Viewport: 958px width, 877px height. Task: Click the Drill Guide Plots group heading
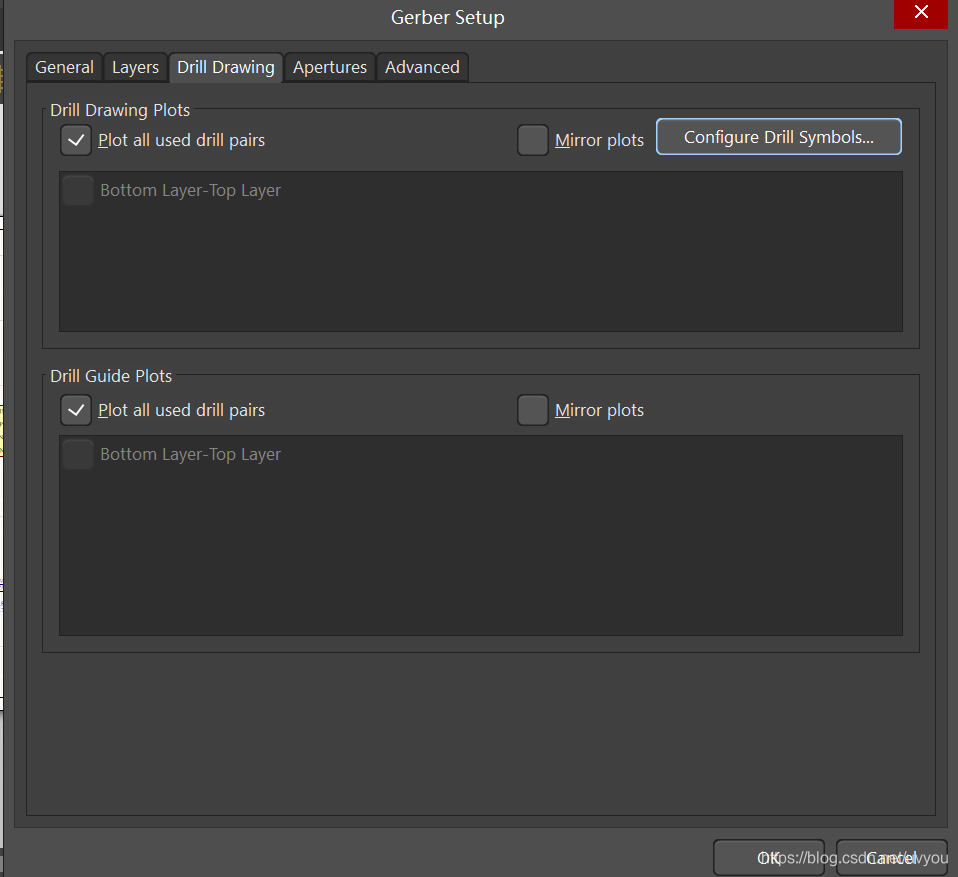coord(111,376)
